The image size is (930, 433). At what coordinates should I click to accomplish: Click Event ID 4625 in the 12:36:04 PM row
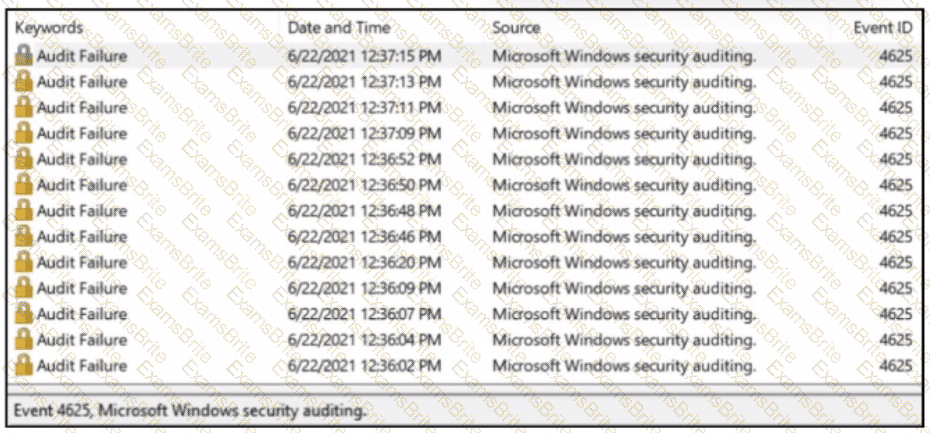click(895, 340)
